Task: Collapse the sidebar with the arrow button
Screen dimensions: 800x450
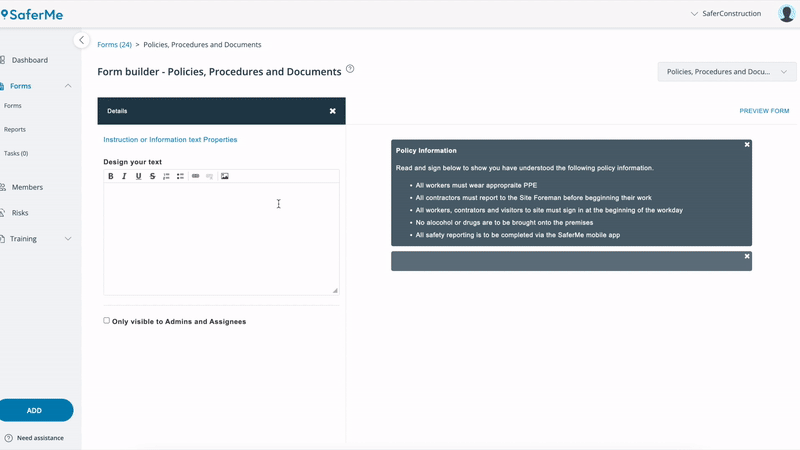Action: tap(82, 40)
